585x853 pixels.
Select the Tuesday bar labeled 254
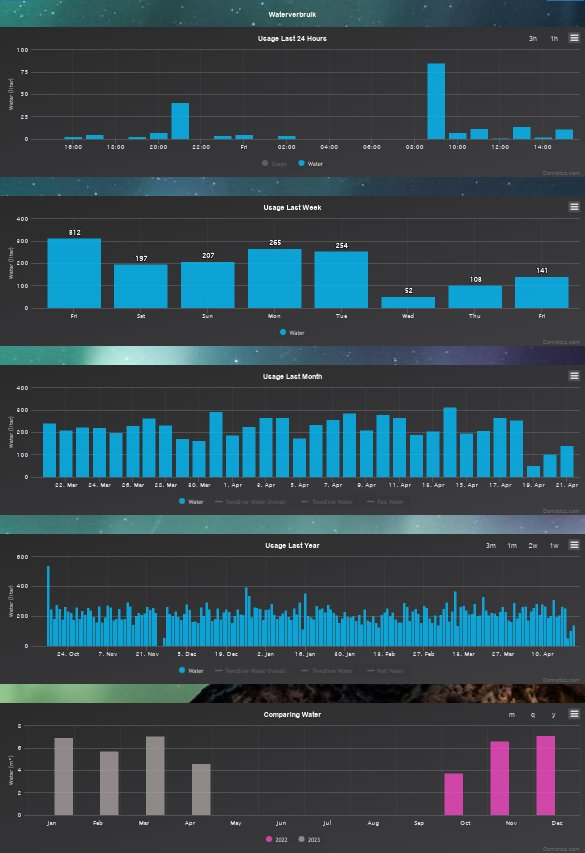pos(341,280)
